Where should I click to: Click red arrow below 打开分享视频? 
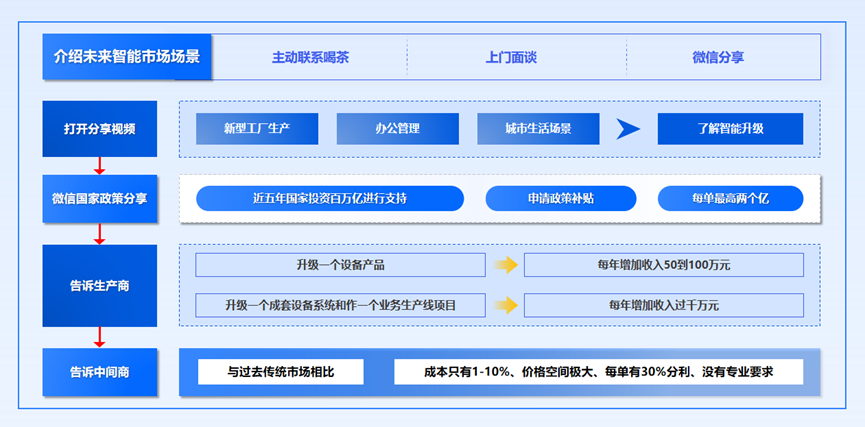[99, 165]
